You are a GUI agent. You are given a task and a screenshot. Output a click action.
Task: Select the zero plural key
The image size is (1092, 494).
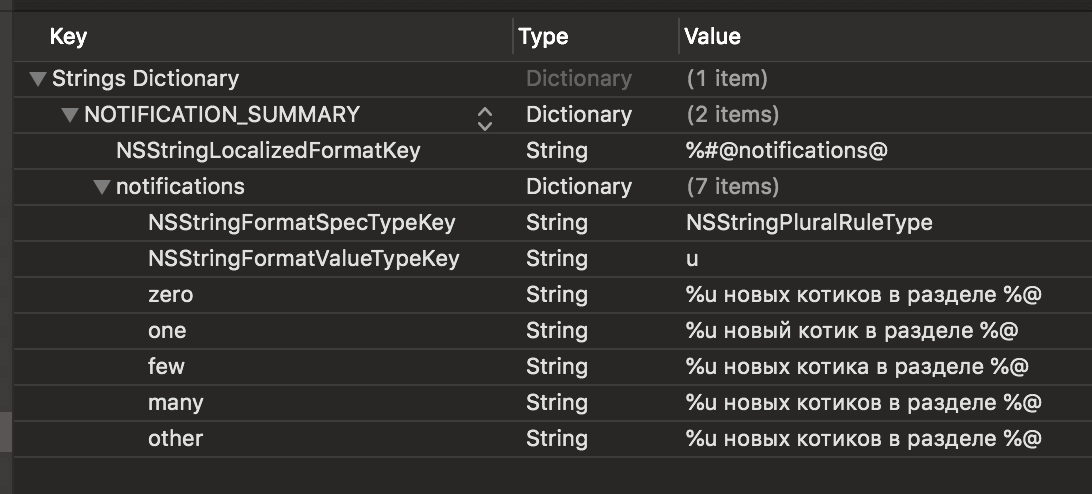[170, 295]
